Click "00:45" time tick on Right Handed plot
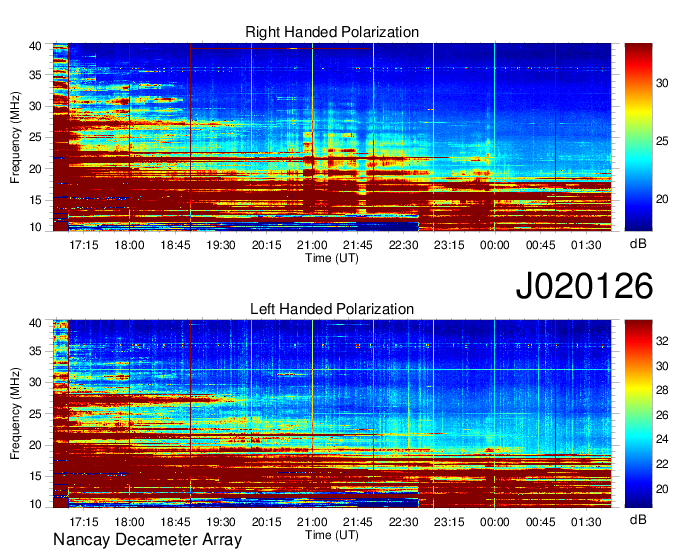680x552 pixels. pyautogui.click(x=540, y=245)
